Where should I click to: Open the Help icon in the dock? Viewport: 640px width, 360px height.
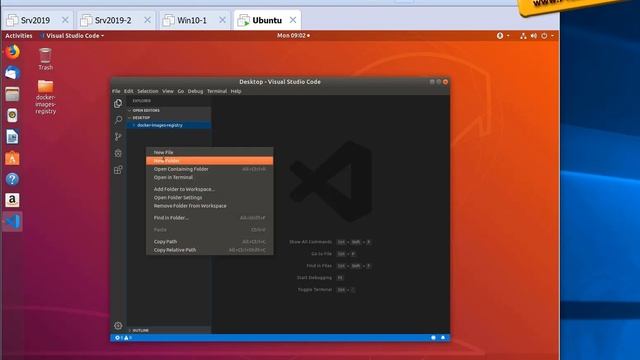click(12, 179)
